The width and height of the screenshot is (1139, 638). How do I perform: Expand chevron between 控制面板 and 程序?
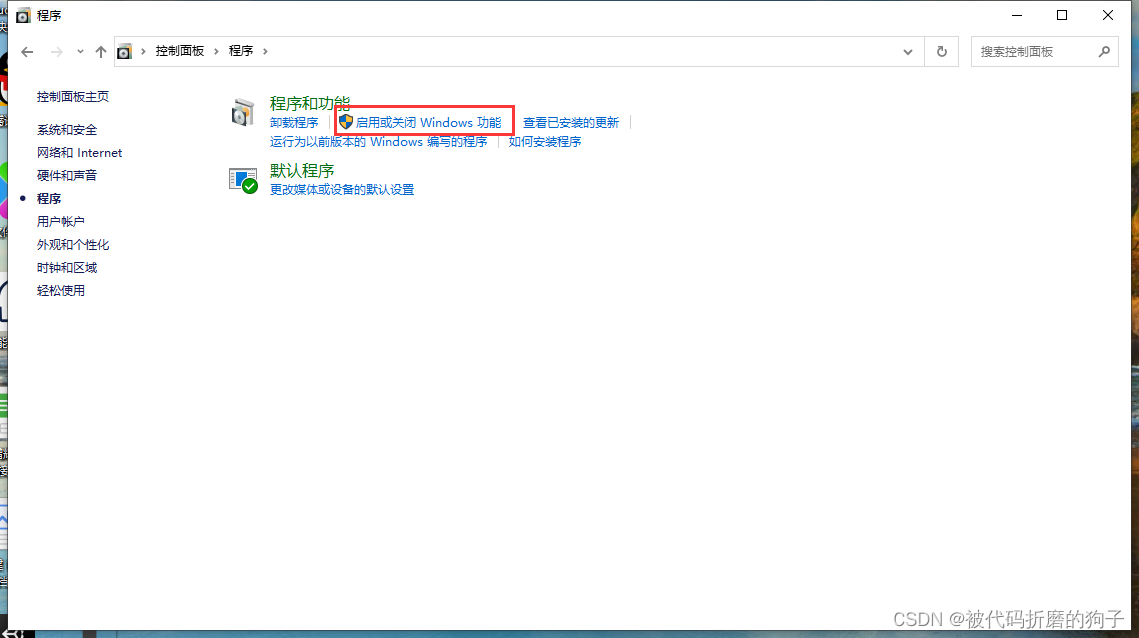(216, 52)
